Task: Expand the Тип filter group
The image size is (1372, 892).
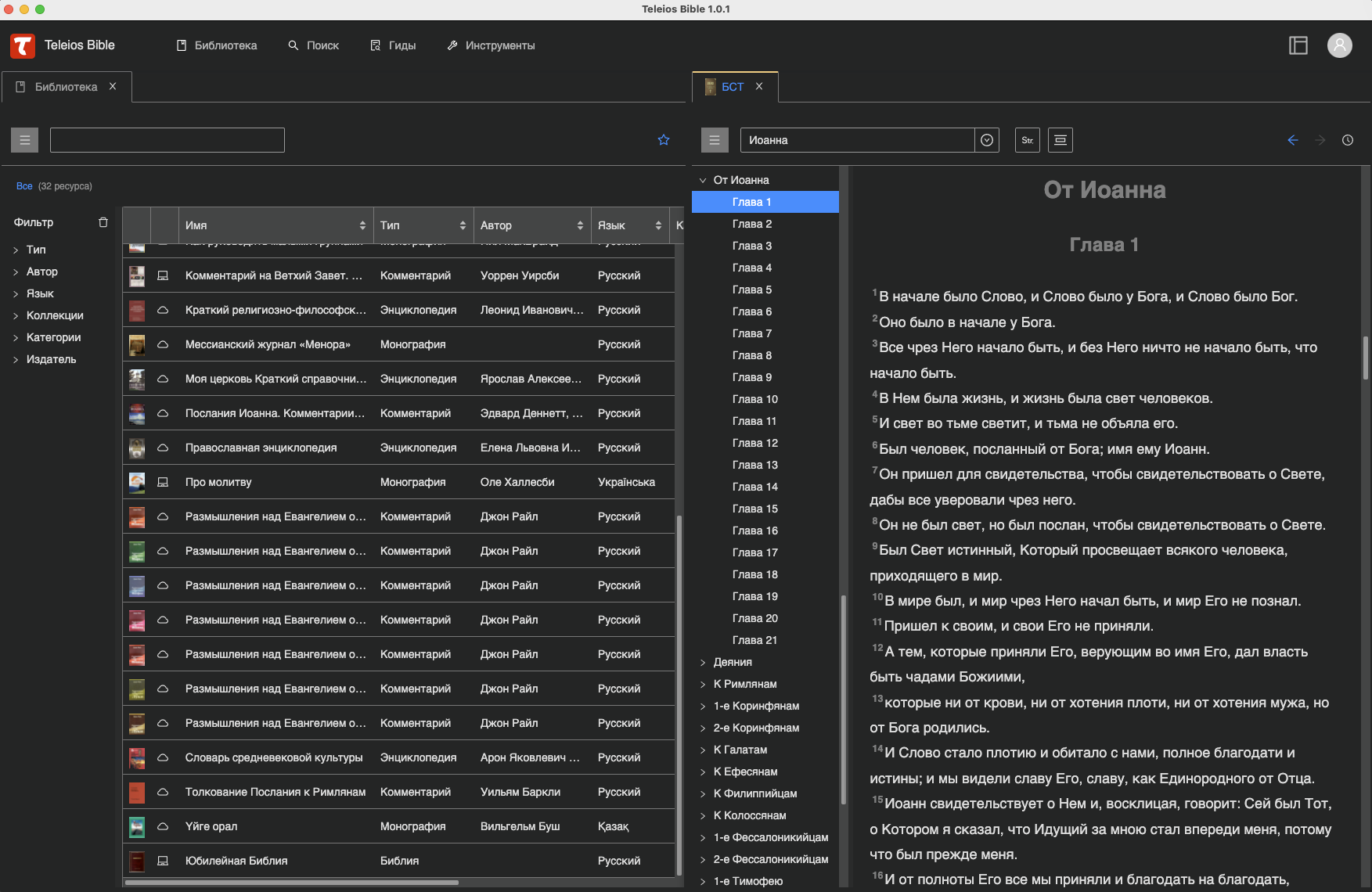Action: (36, 250)
